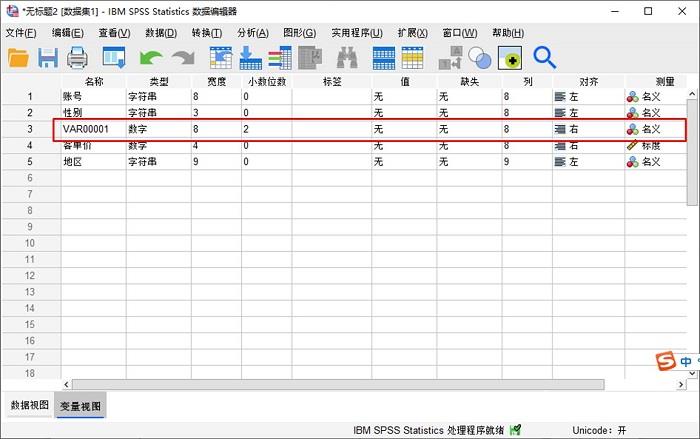Select the VAR00001 variable name cell

click(93, 129)
